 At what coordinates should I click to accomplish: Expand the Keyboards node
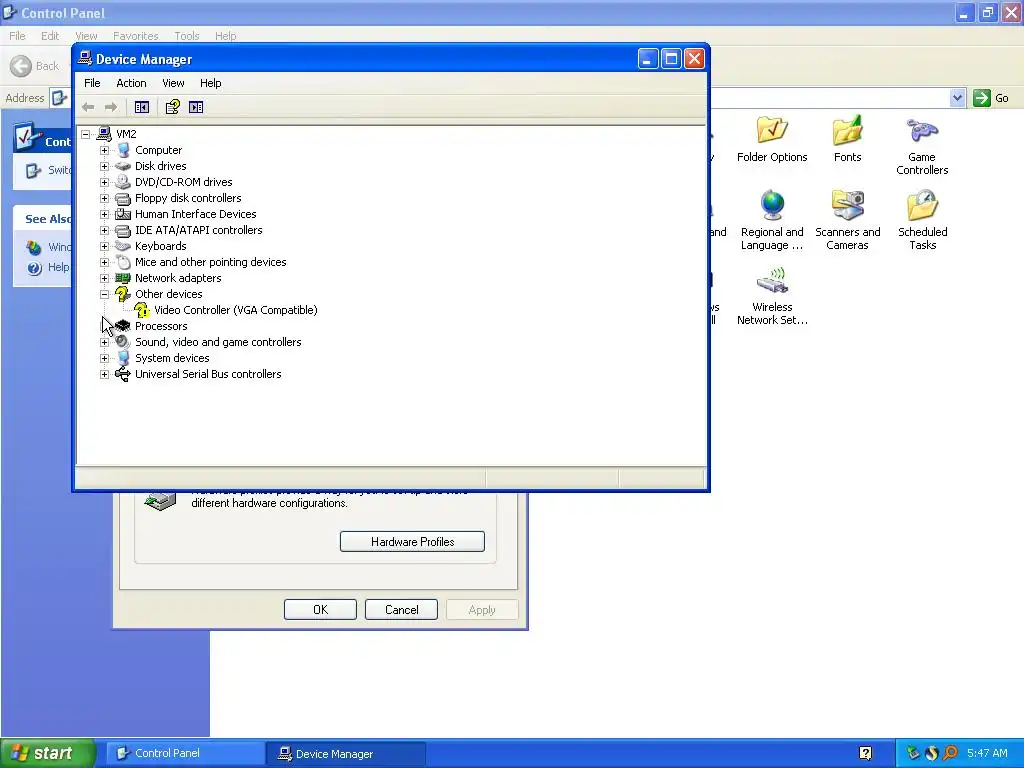(104, 246)
